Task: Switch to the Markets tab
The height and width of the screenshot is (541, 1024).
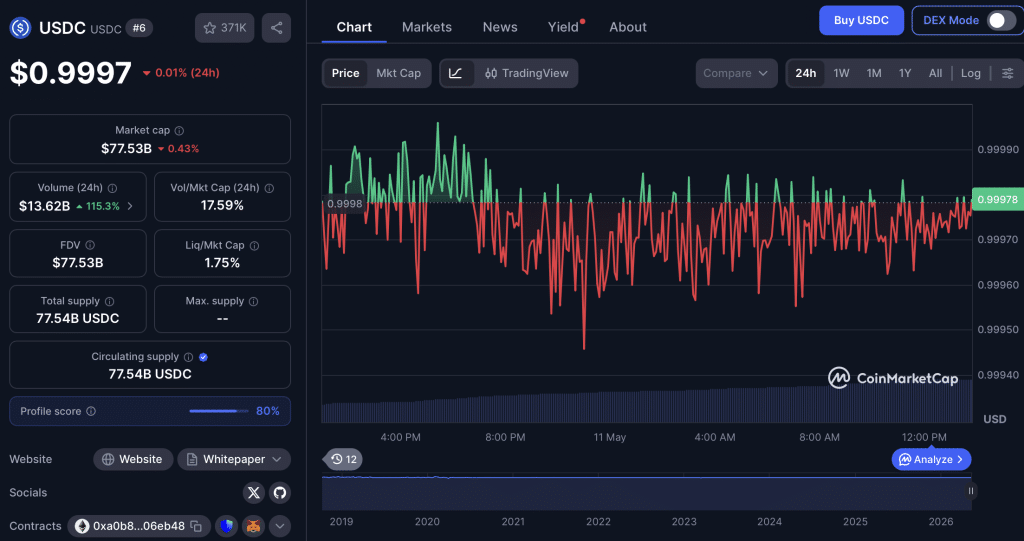Action: pyautogui.click(x=426, y=27)
